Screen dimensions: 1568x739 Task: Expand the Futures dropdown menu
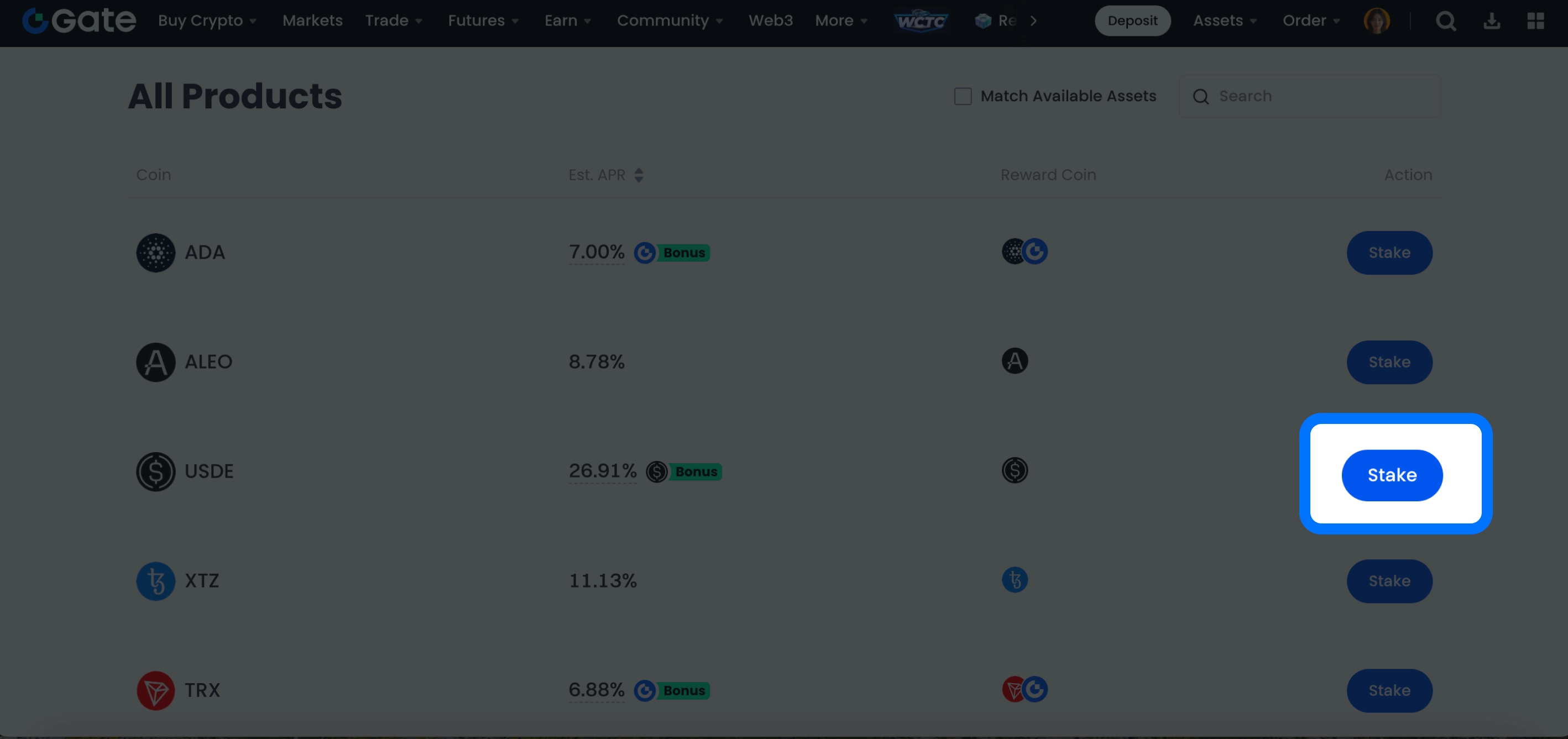tap(483, 20)
